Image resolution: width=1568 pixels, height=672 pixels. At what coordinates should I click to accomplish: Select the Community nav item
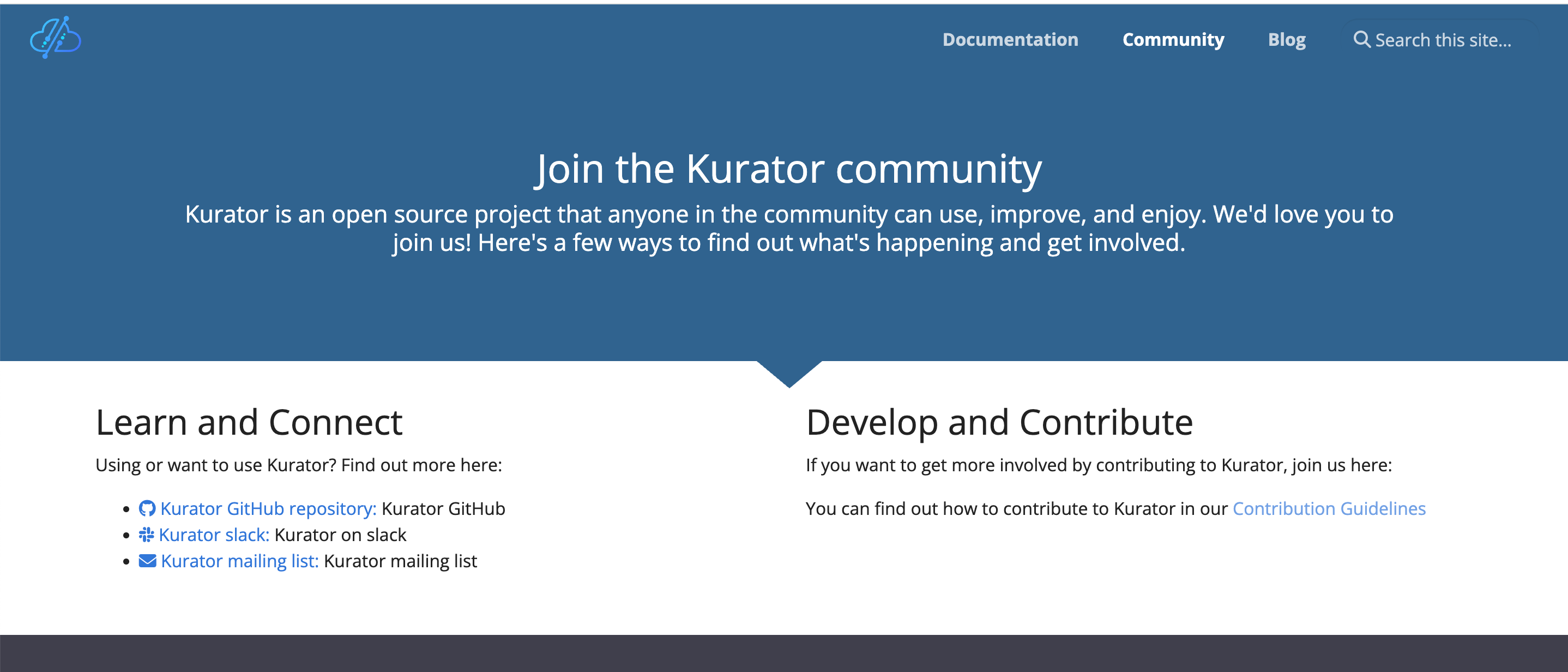pyautogui.click(x=1173, y=40)
